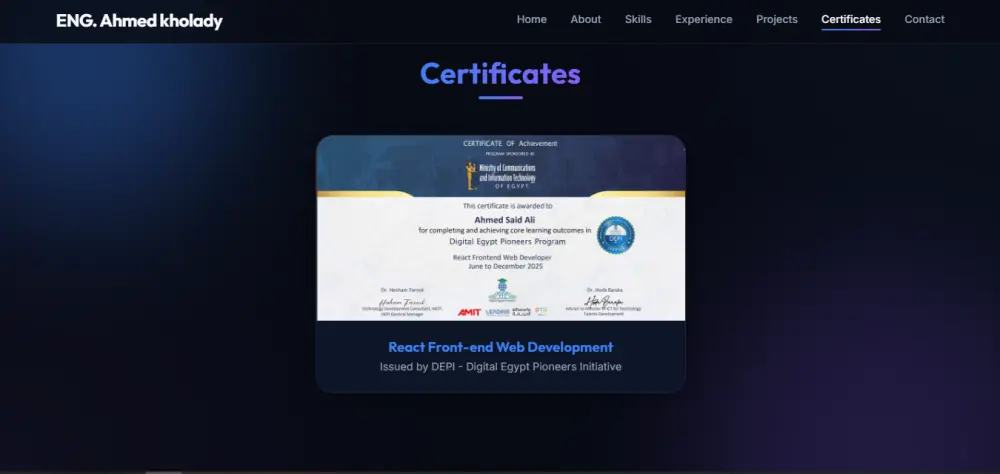Click the AMIT logo on certificate

(469, 312)
